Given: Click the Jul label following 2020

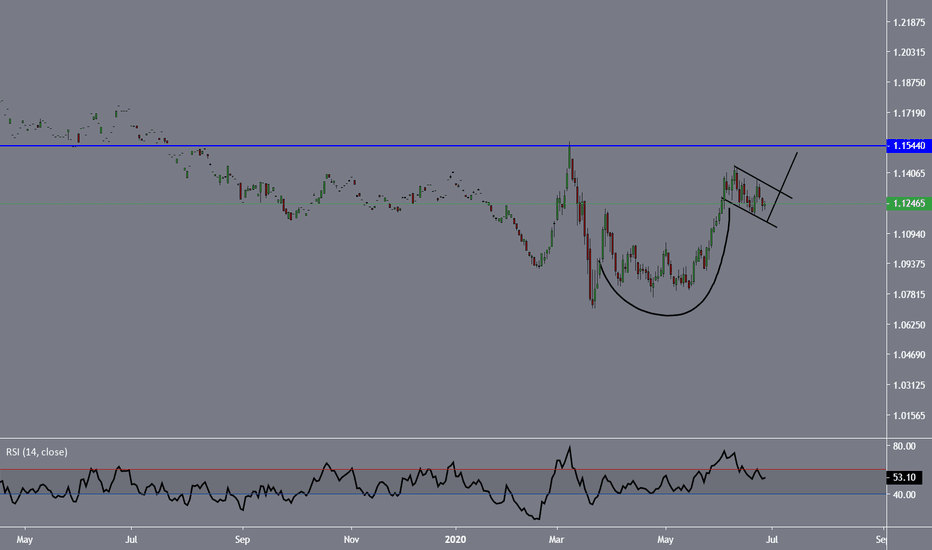Looking at the screenshot, I should point(772,540).
